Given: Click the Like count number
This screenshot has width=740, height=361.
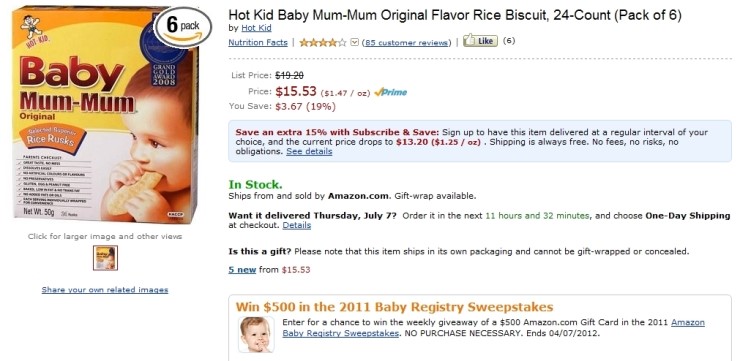Looking at the screenshot, I should click(x=509, y=41).
